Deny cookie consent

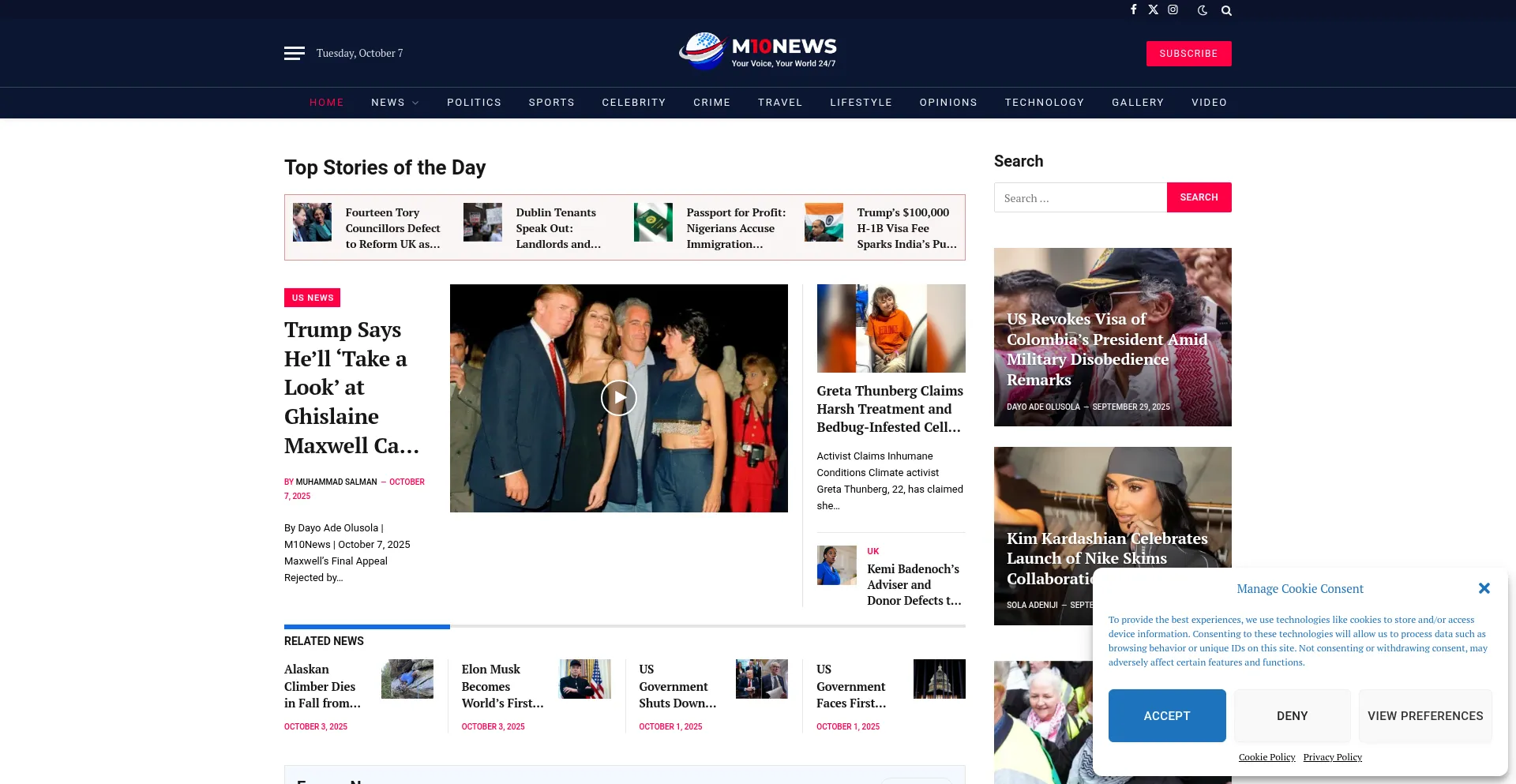pos(1292,715)
